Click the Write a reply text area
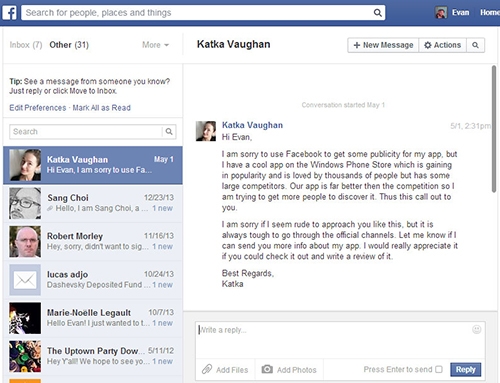Screen dimensions: 500x383 [340, 340]
